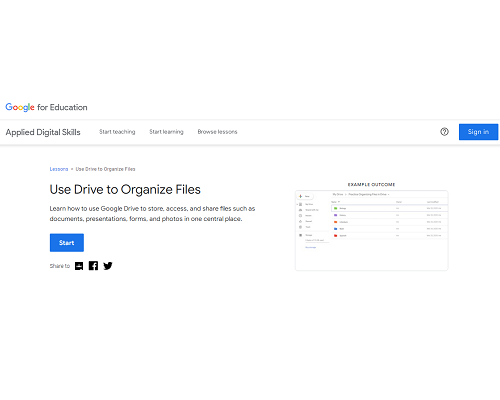The image size is (500, 400).
Task: Share lesson to Google Classroom icon
Action: tap(79, 266)
